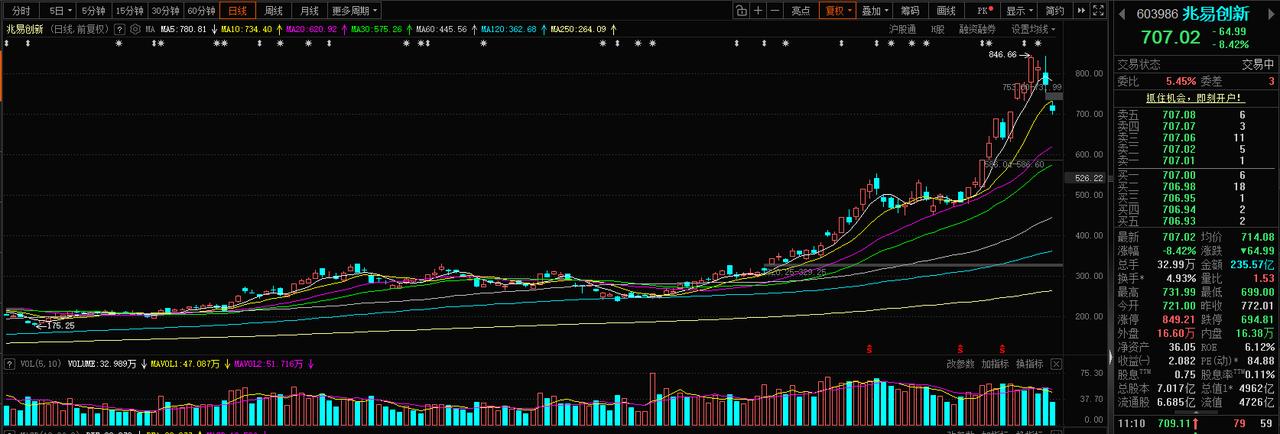This screenshot has height=434, width=1280.
Task: Switch to the 周线 weekly tab
Action: (x=272, y=11)
